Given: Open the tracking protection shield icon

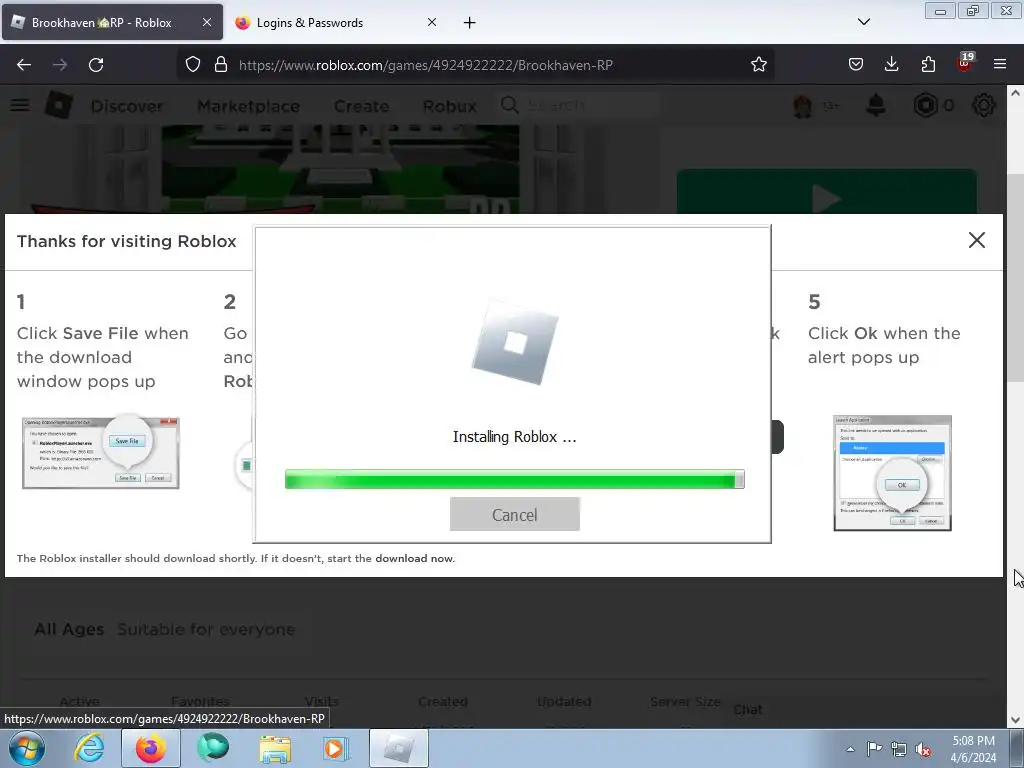Looking at the screenshot, I should click(193, 65).
